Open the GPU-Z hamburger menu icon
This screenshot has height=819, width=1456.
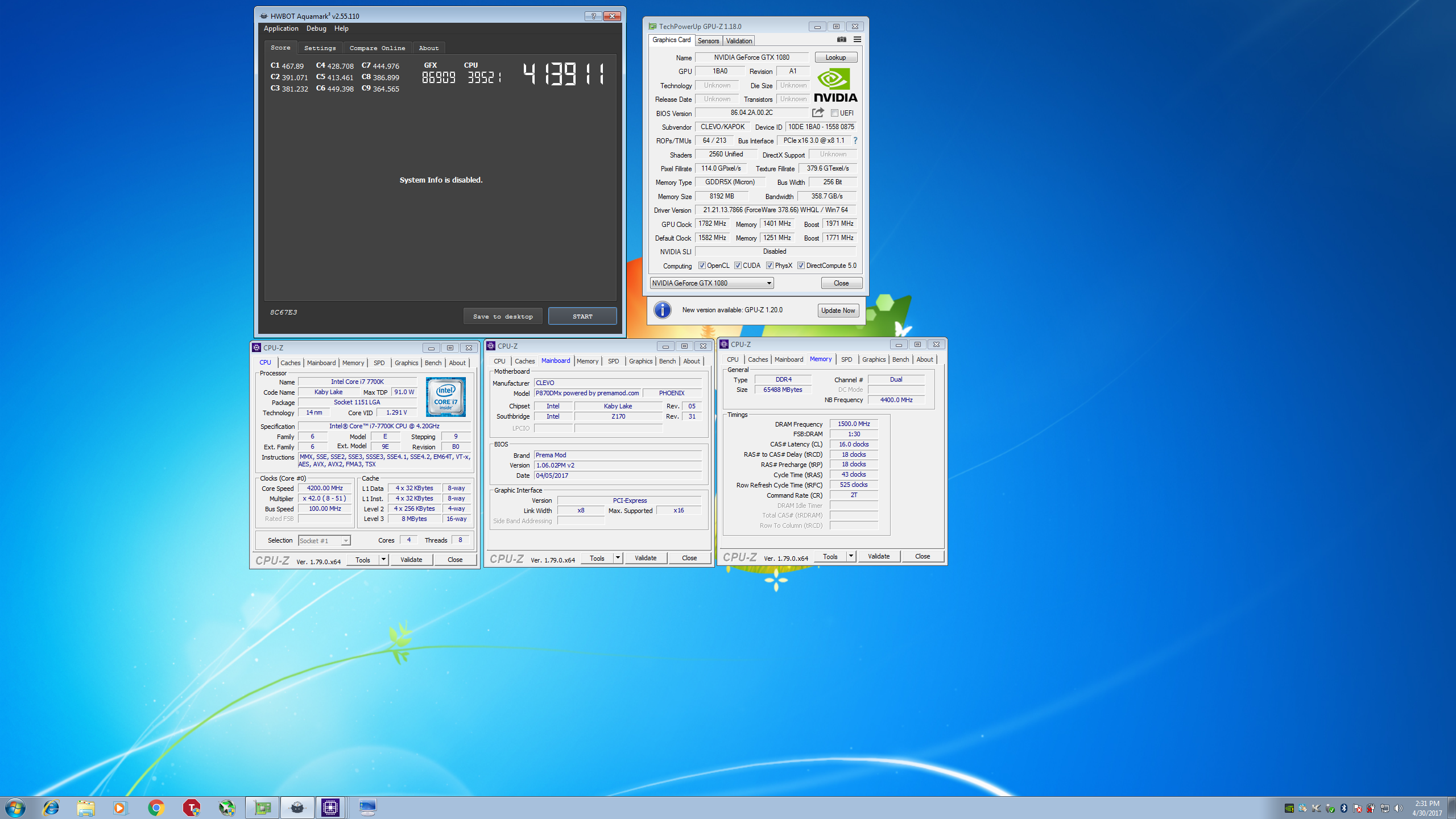click(x=857, y=40)
